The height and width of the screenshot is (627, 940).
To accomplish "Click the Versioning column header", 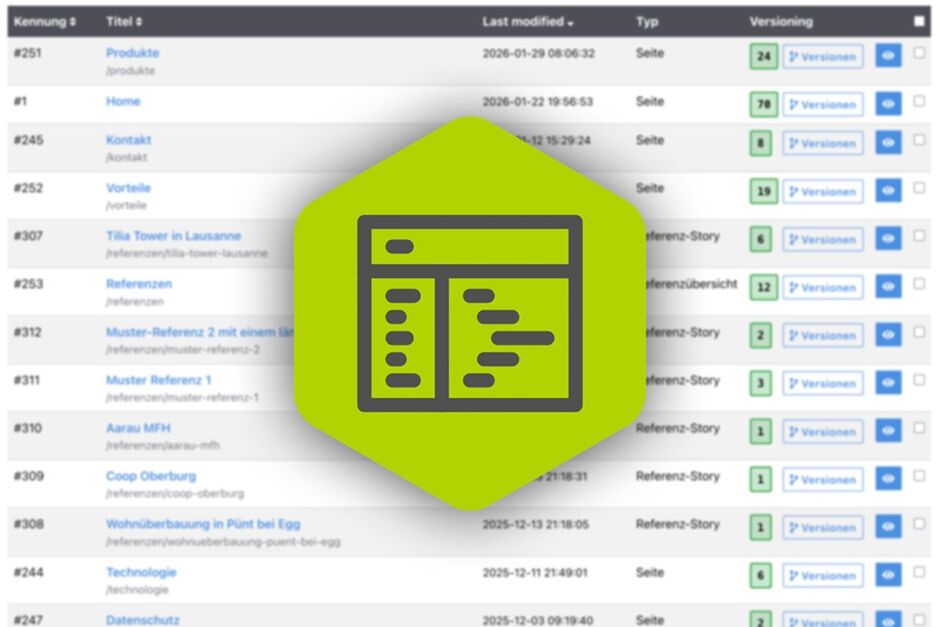I will click(782, 20).
